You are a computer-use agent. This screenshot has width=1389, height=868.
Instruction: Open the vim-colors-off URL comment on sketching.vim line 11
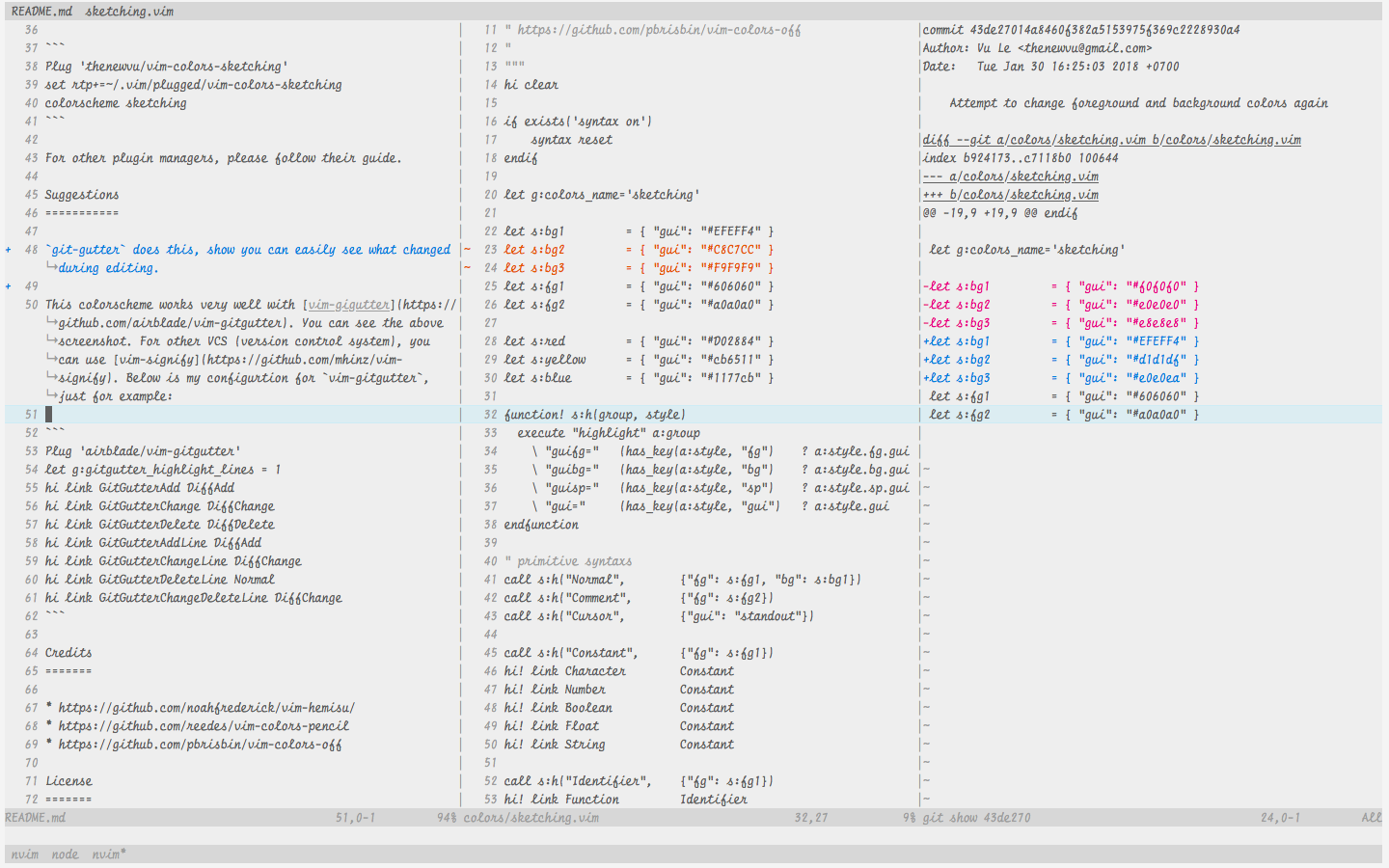(x=659, y=30)
